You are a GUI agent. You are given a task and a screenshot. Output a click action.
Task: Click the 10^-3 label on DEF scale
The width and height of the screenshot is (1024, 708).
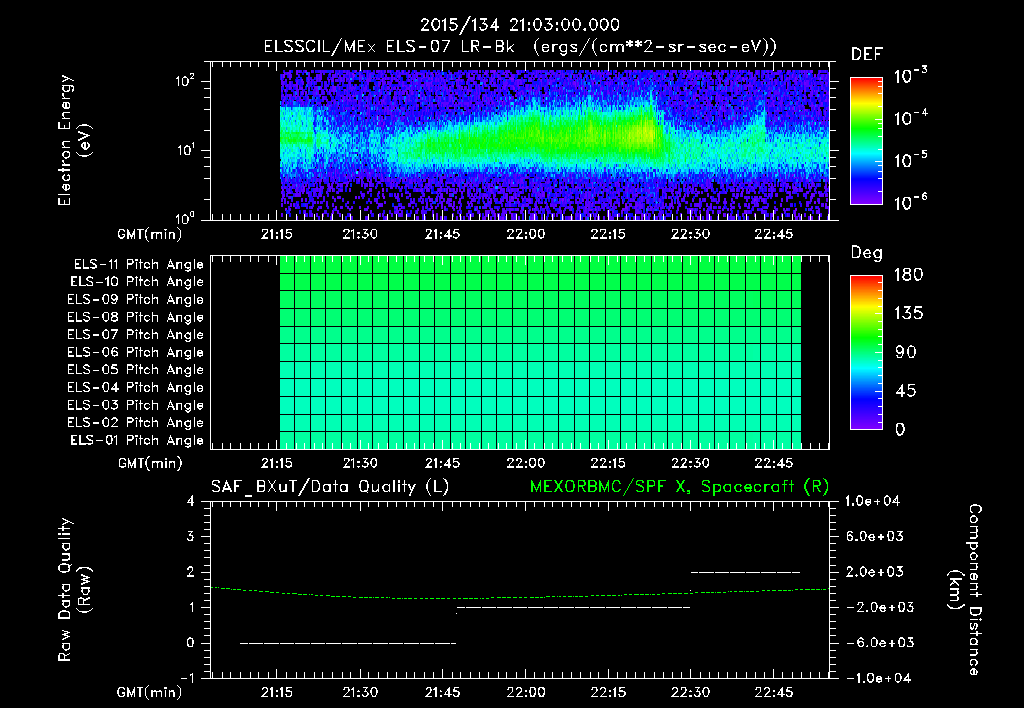pos(911,76)
